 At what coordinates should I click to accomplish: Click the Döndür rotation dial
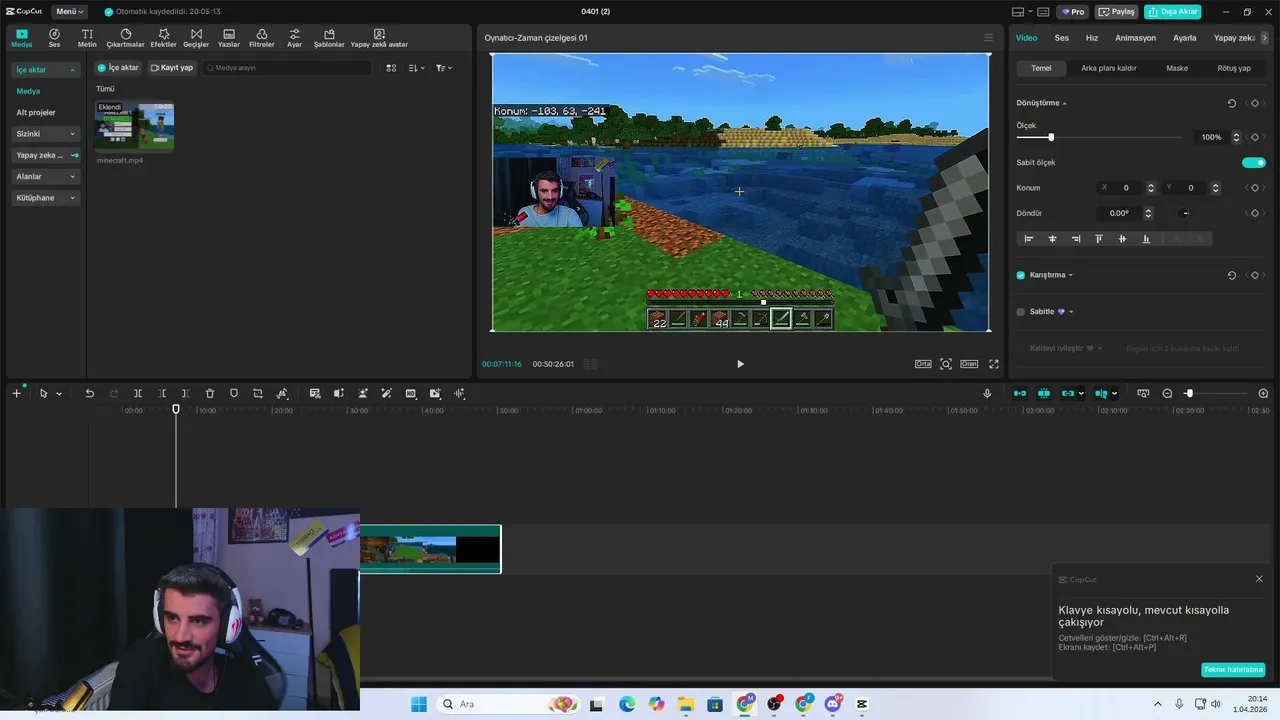click(1185, 213)
